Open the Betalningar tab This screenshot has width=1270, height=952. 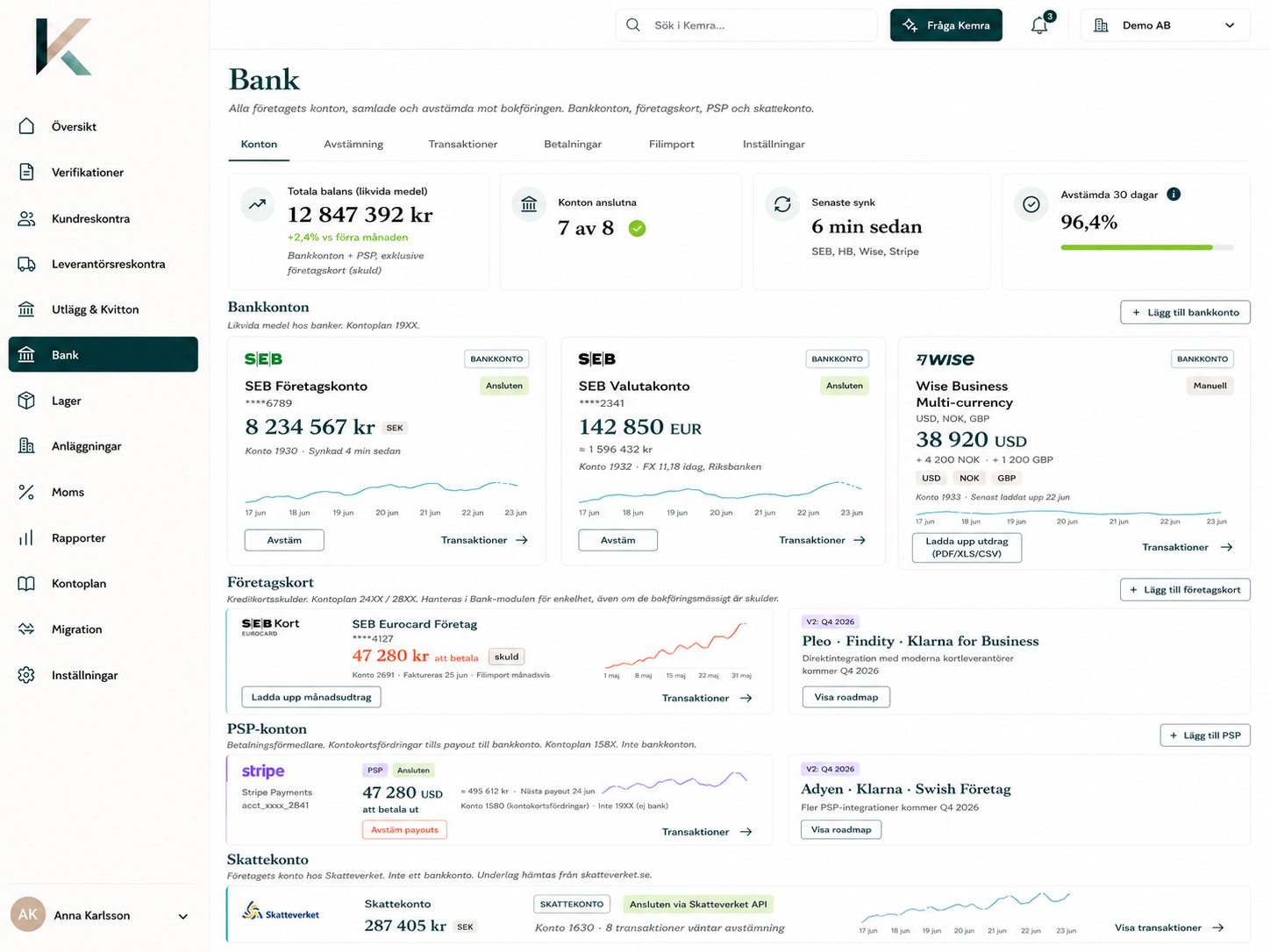click(573, 144)
